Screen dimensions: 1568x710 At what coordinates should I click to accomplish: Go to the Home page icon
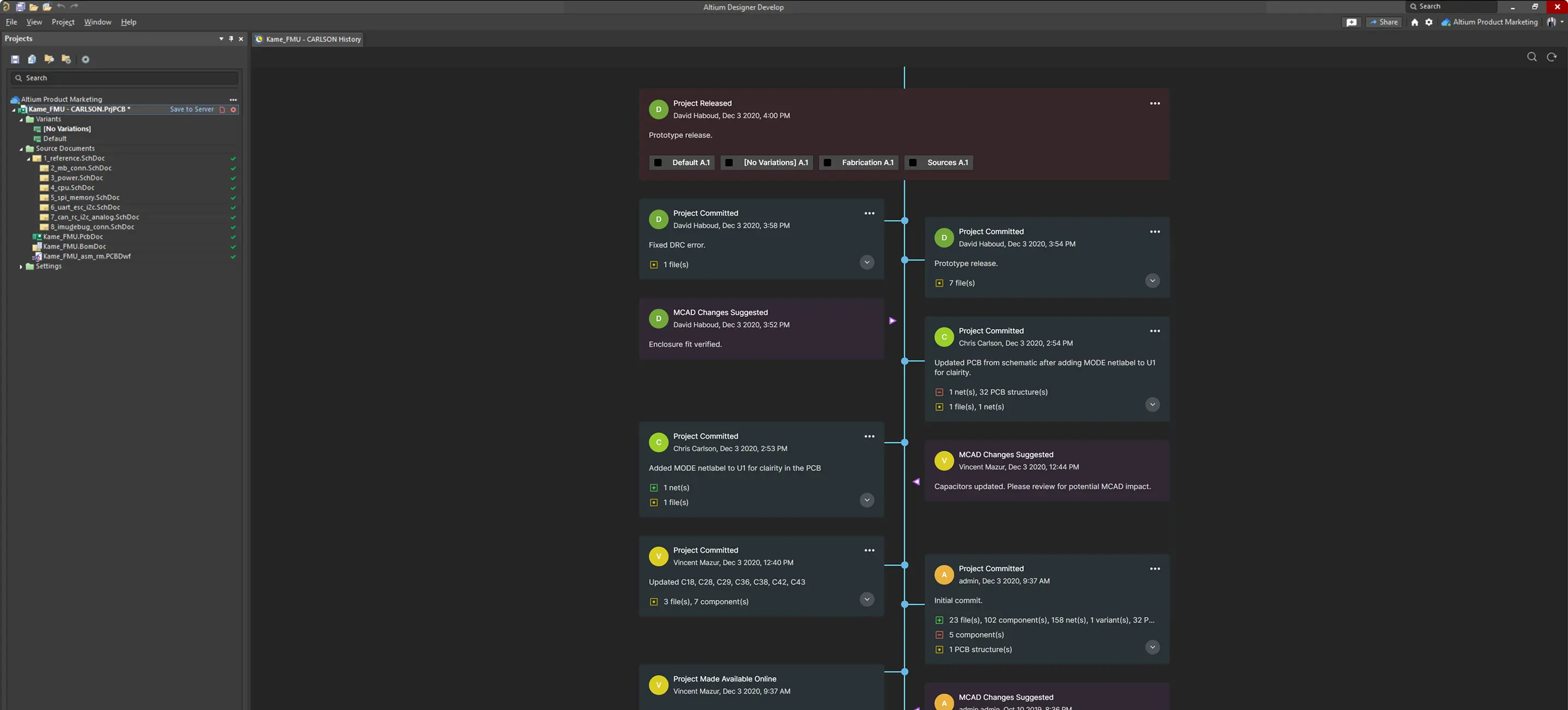[1414, 22]
